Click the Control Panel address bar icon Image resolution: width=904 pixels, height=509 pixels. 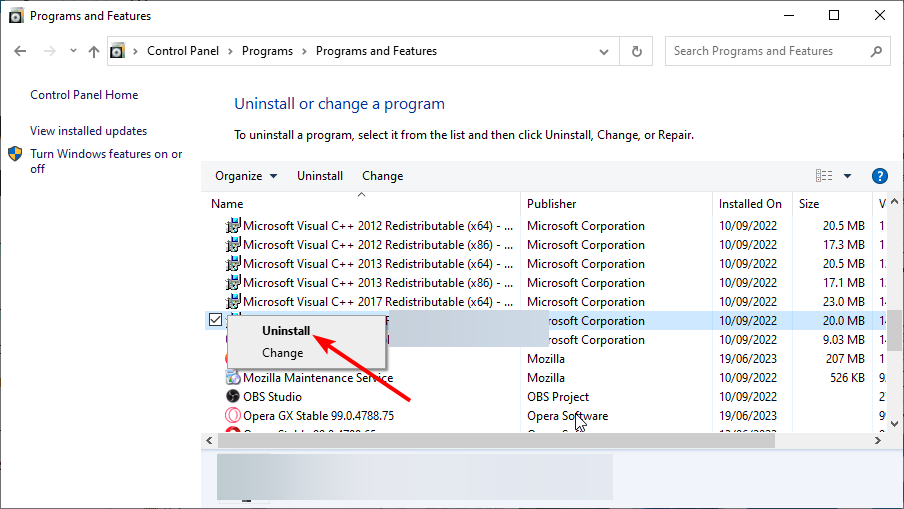click(x=117, y=51)
